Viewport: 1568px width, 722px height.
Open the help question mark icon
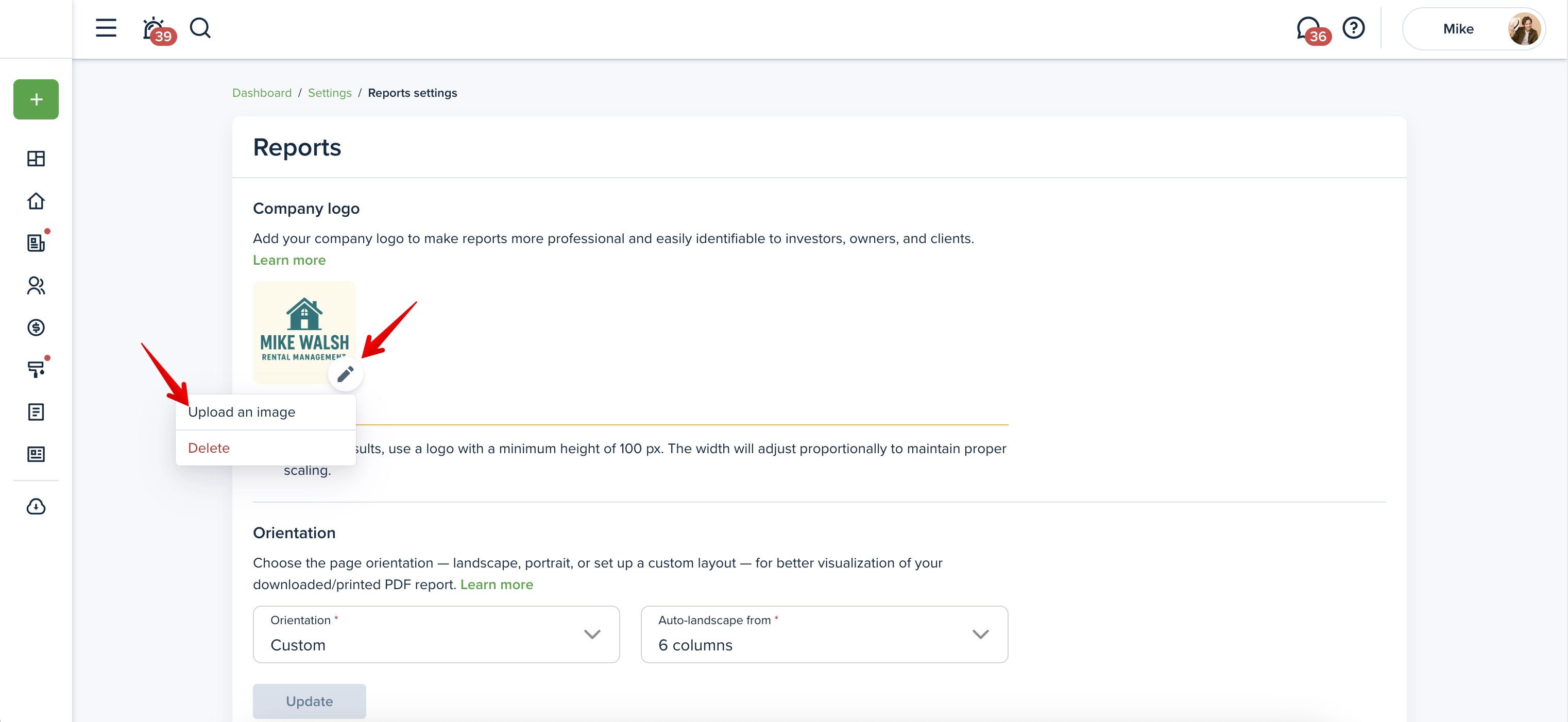click(x=1353, y=28)
